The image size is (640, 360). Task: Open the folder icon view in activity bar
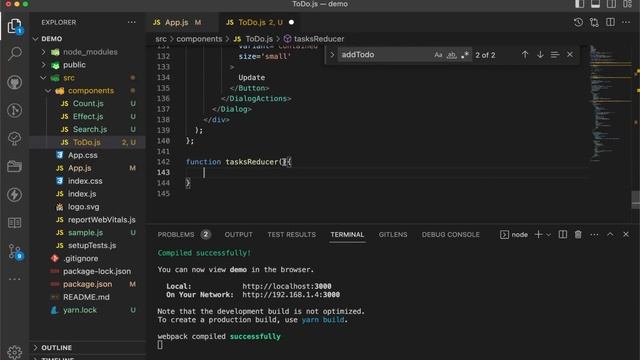[x=15, y=167]
